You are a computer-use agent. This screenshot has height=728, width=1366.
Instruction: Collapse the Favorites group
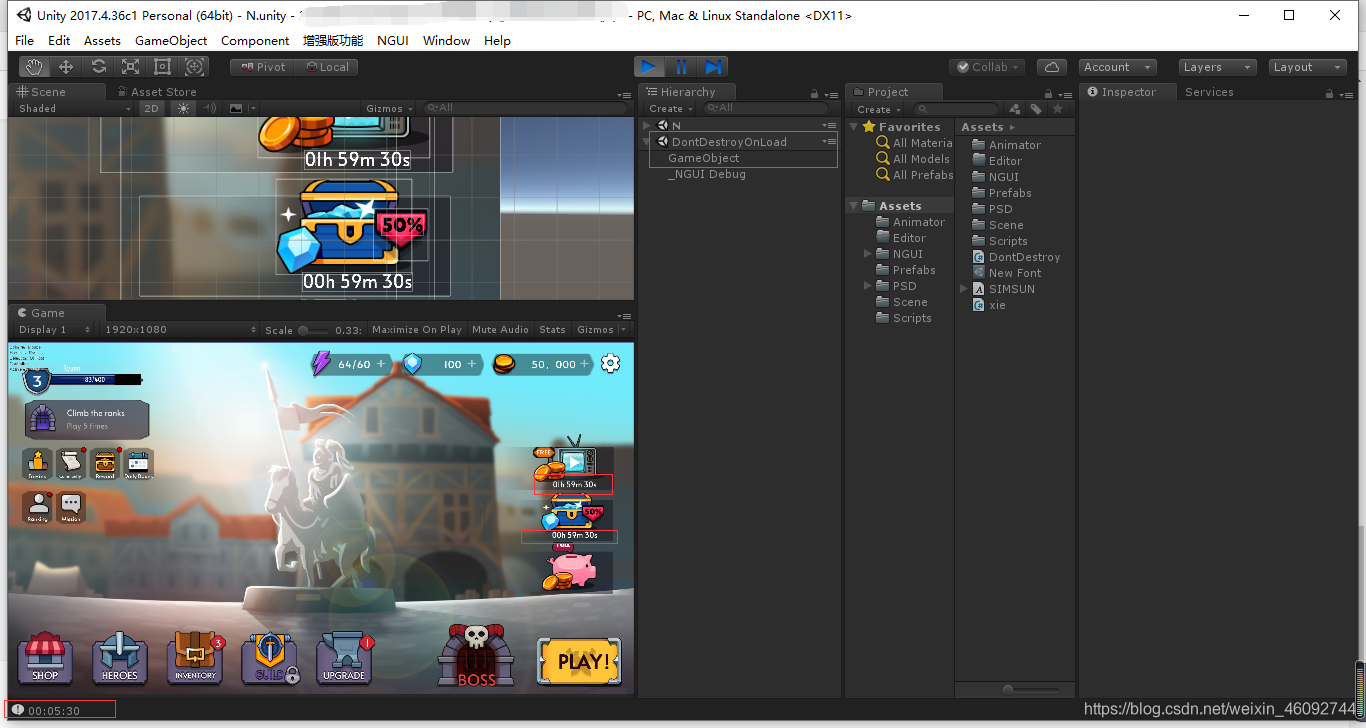(855, 127)
